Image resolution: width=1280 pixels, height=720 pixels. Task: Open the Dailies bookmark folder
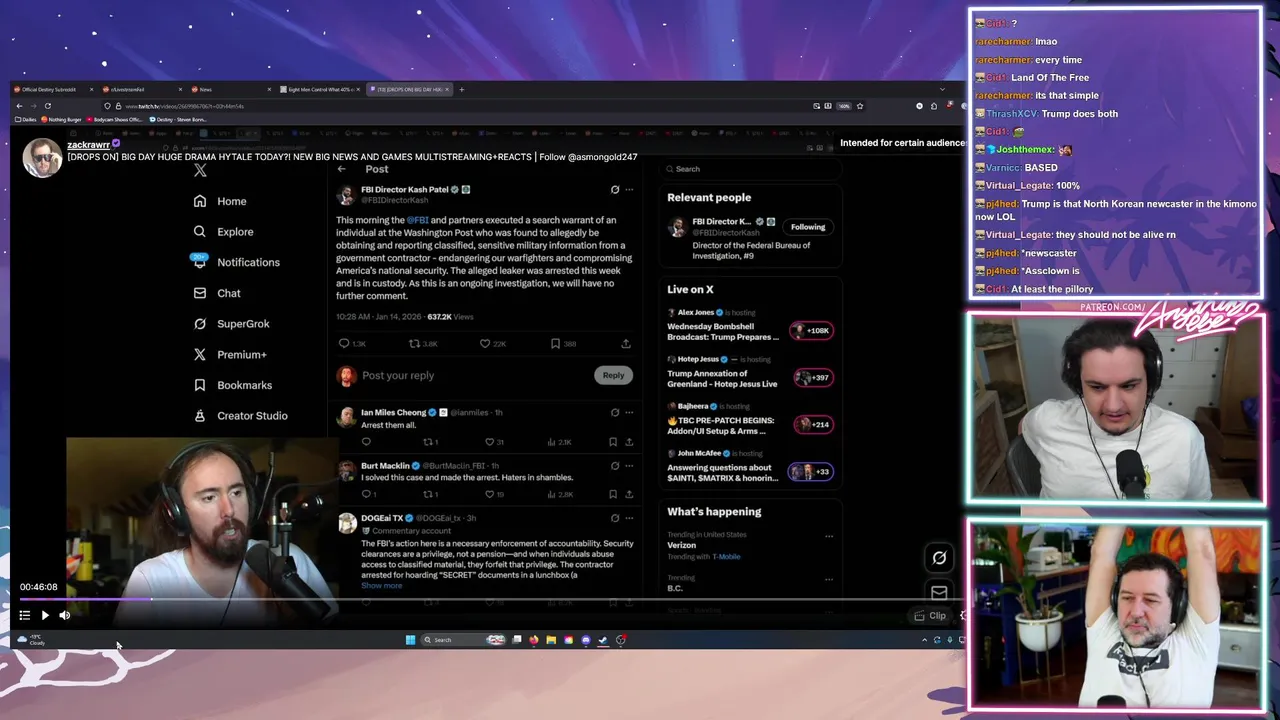tap(26, 120)
